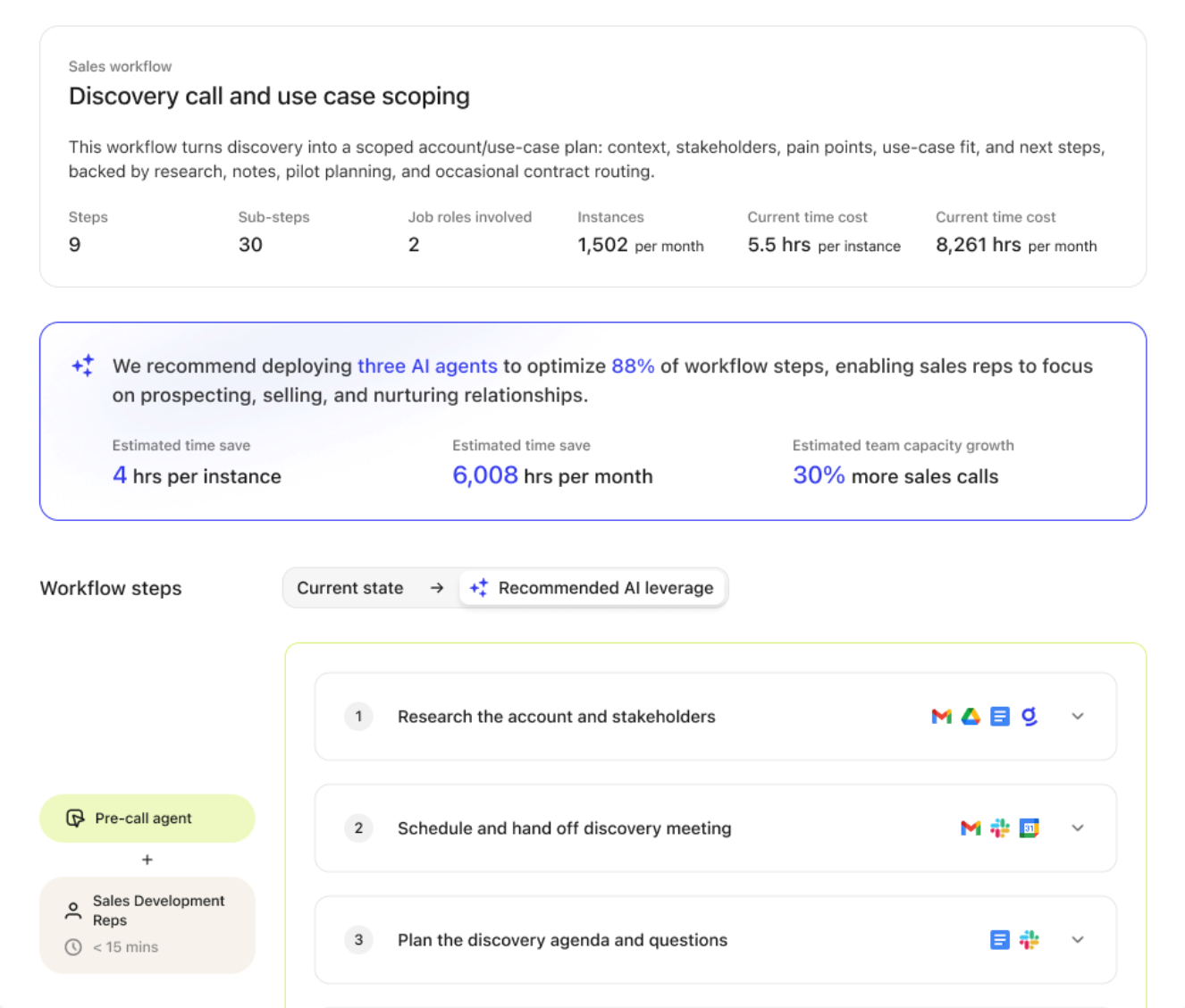Click the Gmail icon in the Schedule step
Screen dimensions: 1185x1008
[x=971, y=828]
